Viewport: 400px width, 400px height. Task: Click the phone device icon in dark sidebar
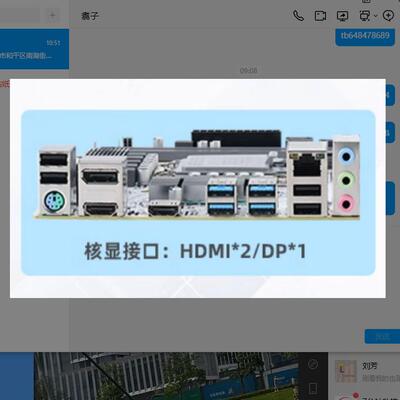[313, 389]
